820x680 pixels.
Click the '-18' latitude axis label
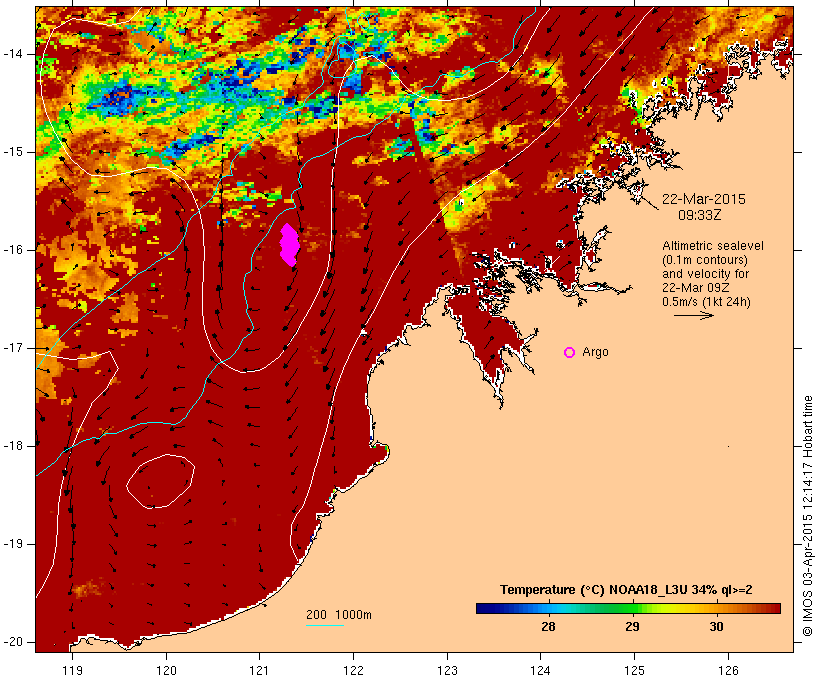click(x=13, y=446)
